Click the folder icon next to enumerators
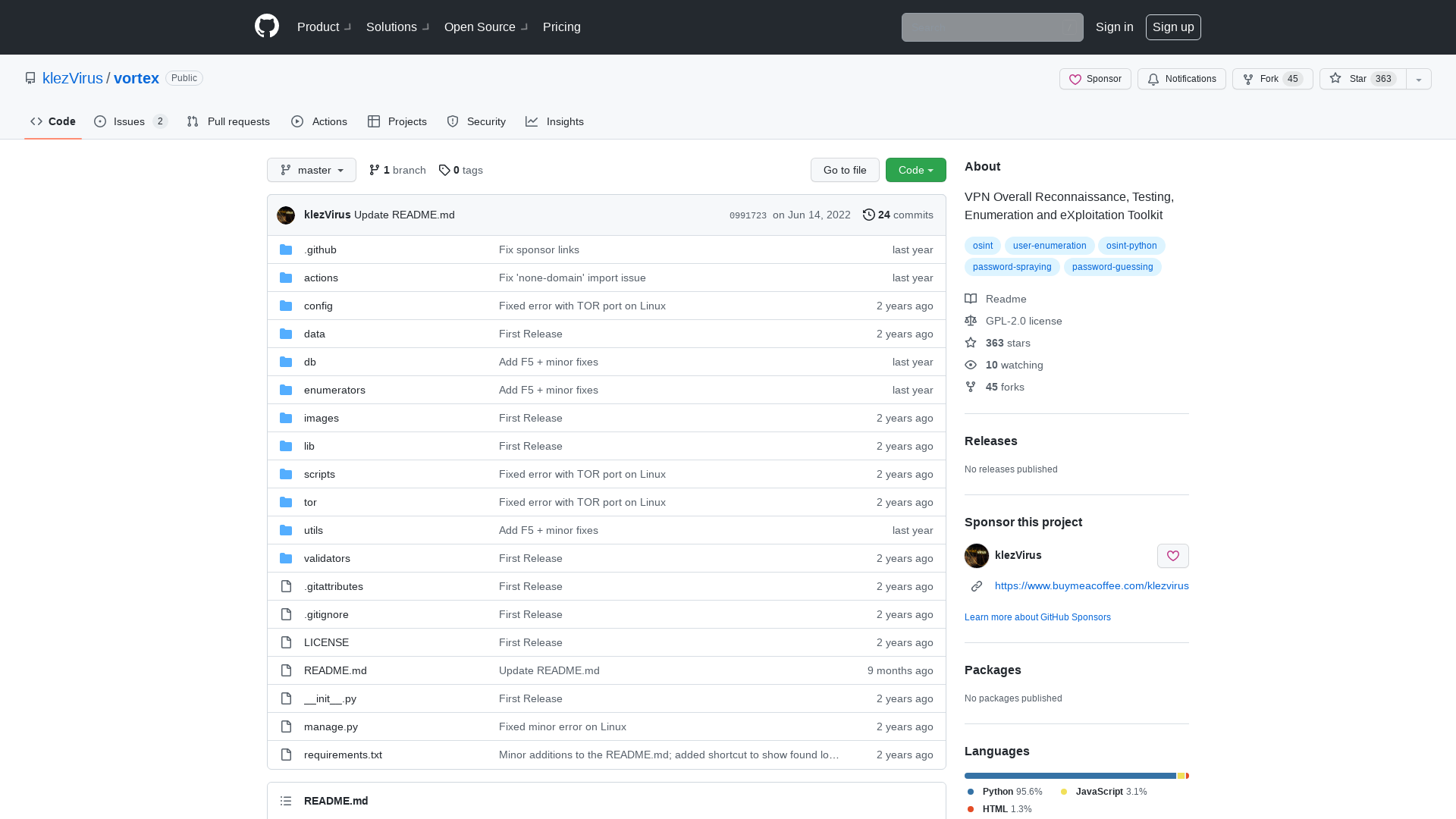Screen dimensions: 1456x819 click(x=286, y=390)
